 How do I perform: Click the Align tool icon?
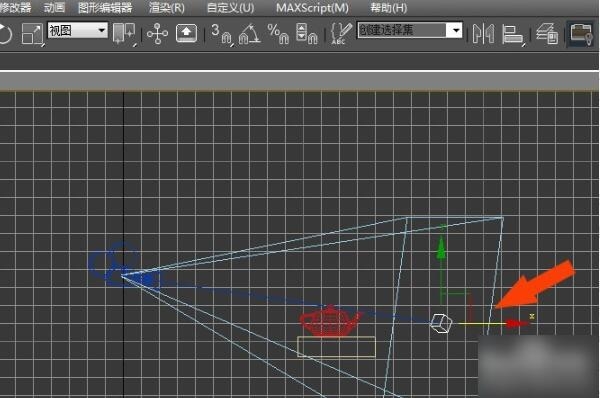point(513,34)
